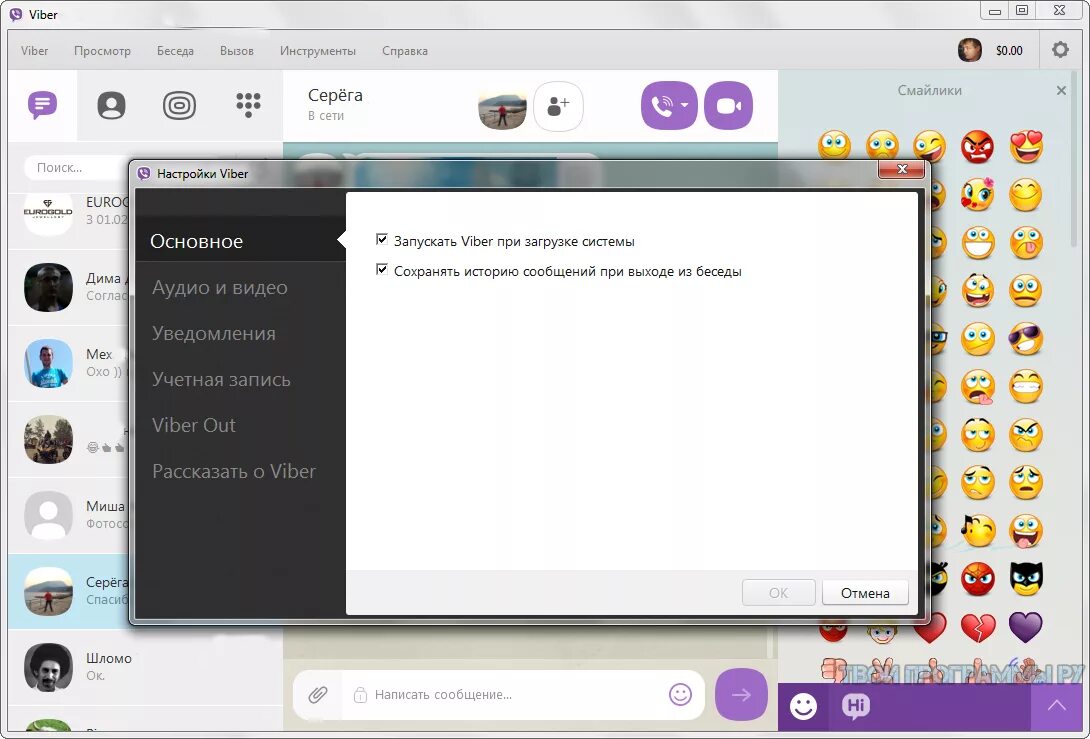
Task: Open the call options dropdown arrow
Action: tap(685, 106)
